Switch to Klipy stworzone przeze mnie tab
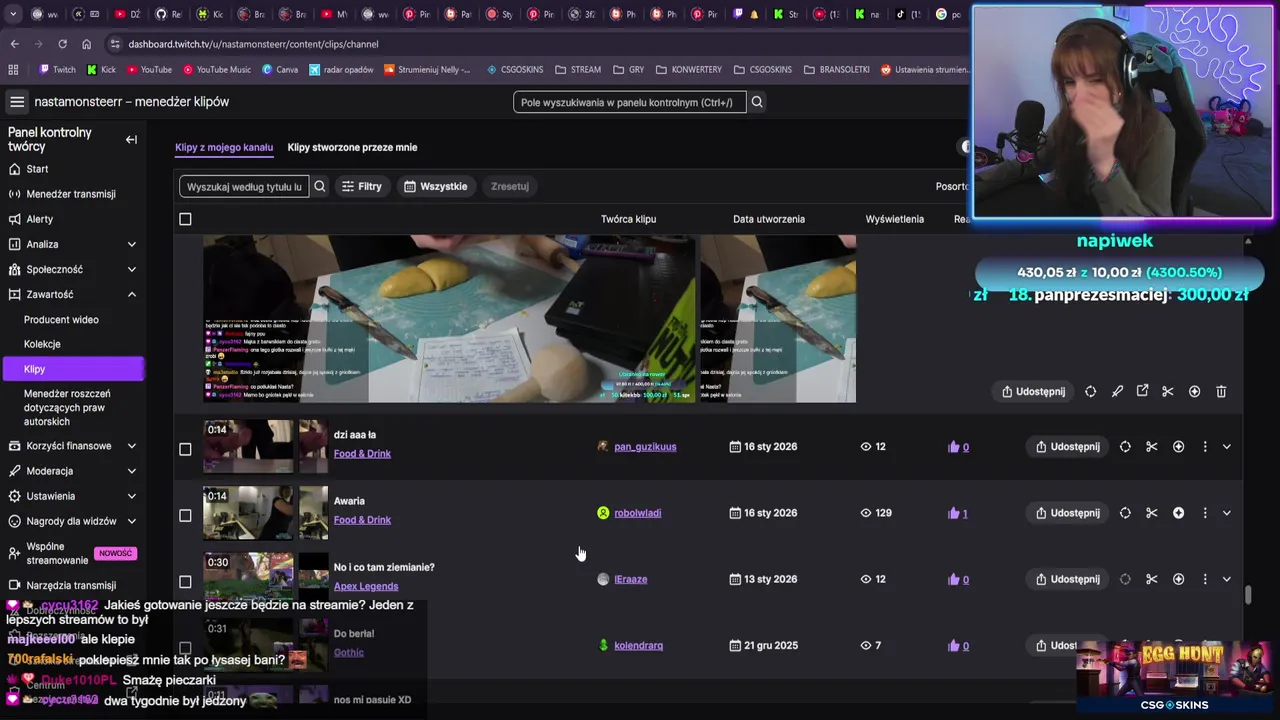 tap(352, 147)
